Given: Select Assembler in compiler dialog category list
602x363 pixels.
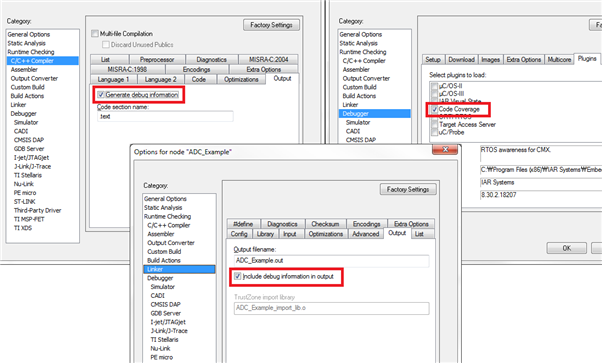Looking at the screenshot, I should tap(24, 70).
